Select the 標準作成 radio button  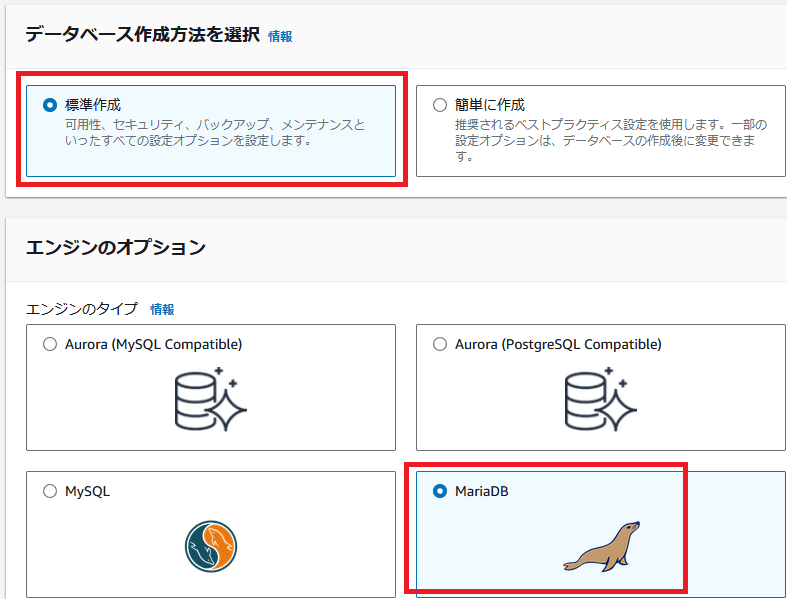coord(50,105)
